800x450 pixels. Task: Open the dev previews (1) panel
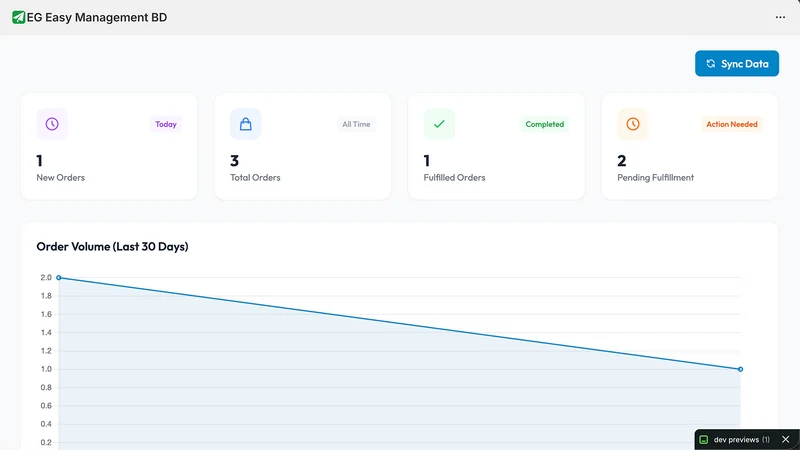point(741,439)
